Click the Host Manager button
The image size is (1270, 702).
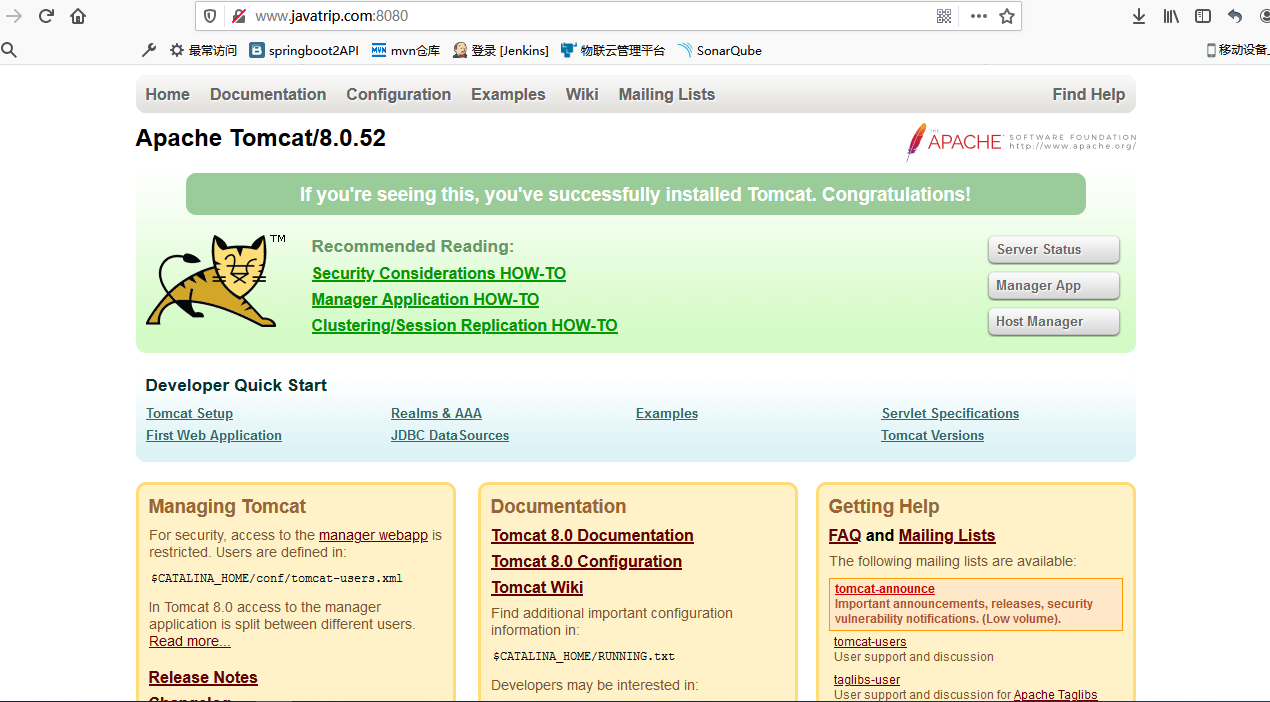(x=1053, y=321)
